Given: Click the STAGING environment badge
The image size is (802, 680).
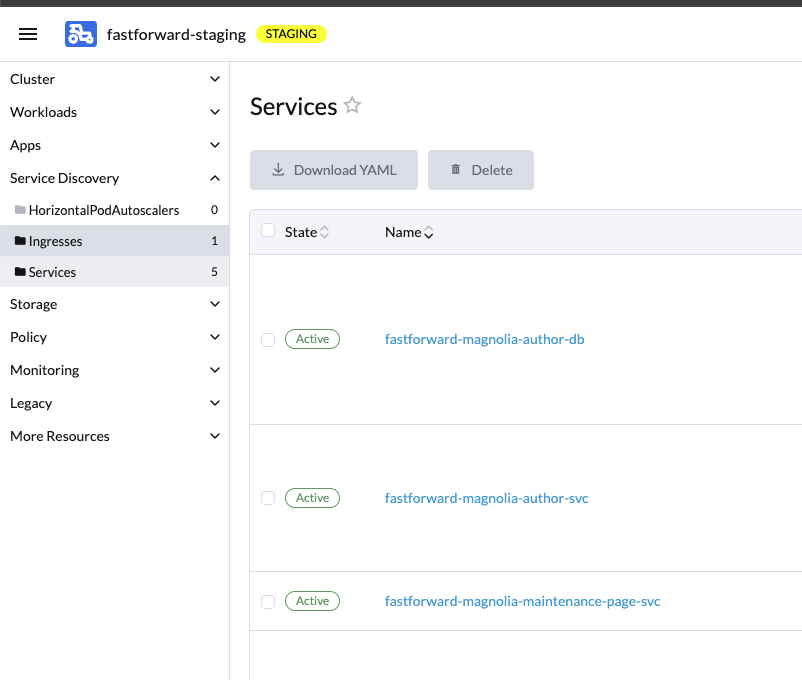Looking at the screenshot, I should (291, 34).
